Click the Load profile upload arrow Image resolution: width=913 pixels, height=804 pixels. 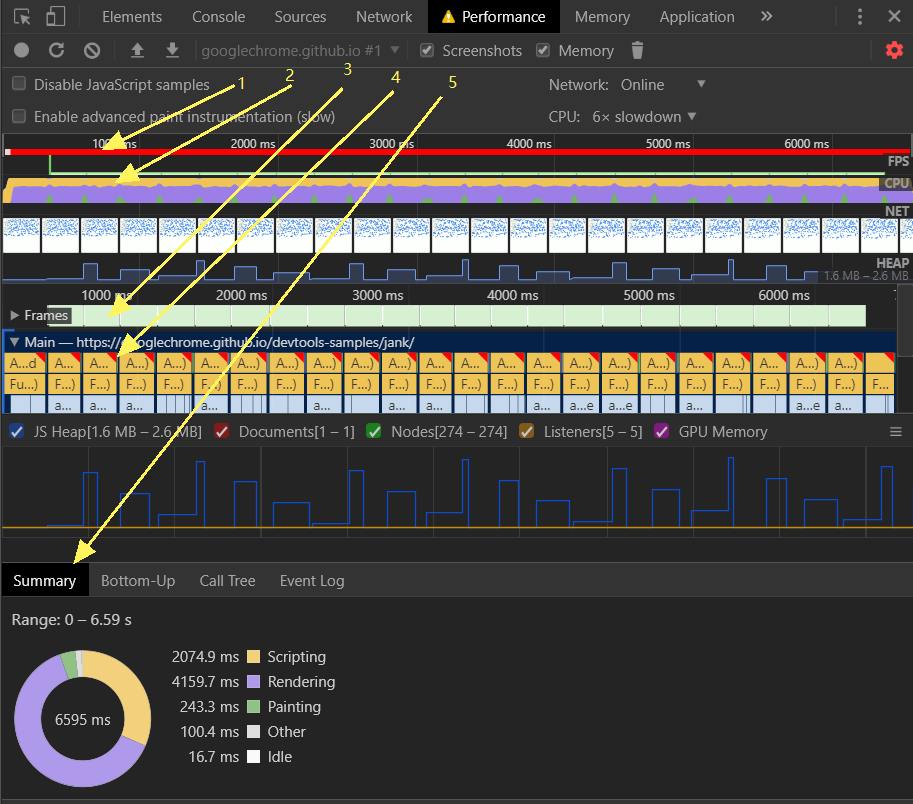138,50
